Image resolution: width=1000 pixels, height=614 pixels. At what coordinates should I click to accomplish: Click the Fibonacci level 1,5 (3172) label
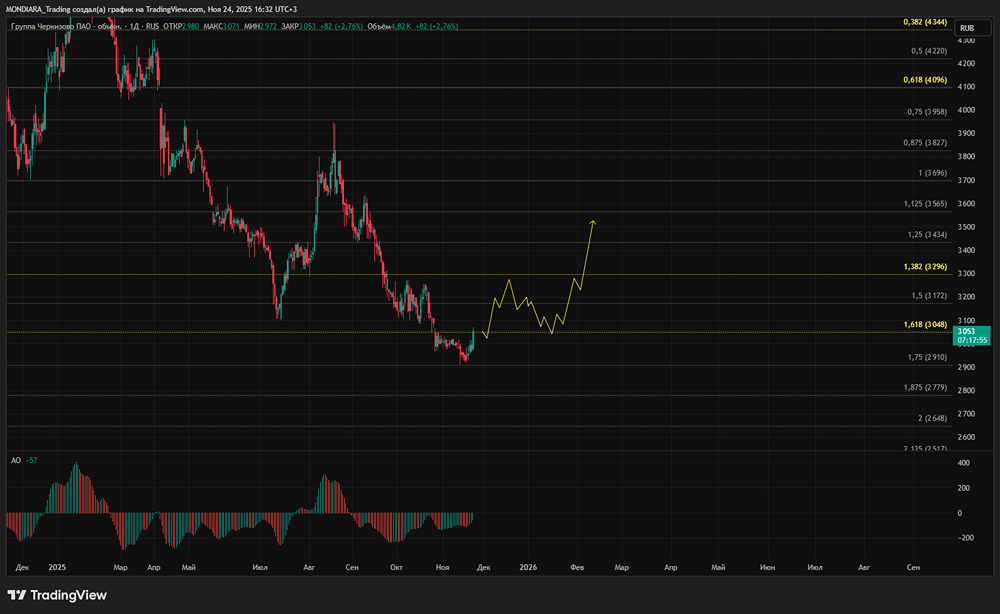(929, 296)
